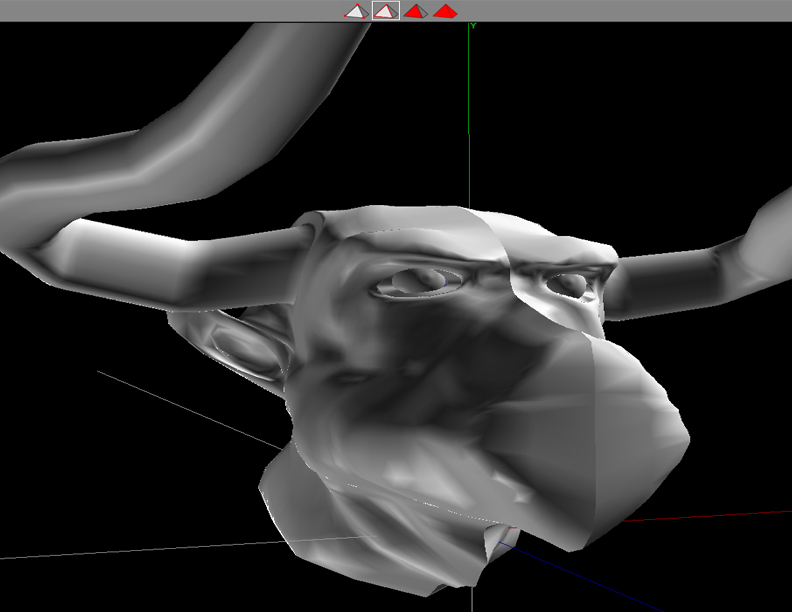Viewport: 792px width, 612px height.
Task: Select the body selection mode icon
Action: [x=445, y=11]
